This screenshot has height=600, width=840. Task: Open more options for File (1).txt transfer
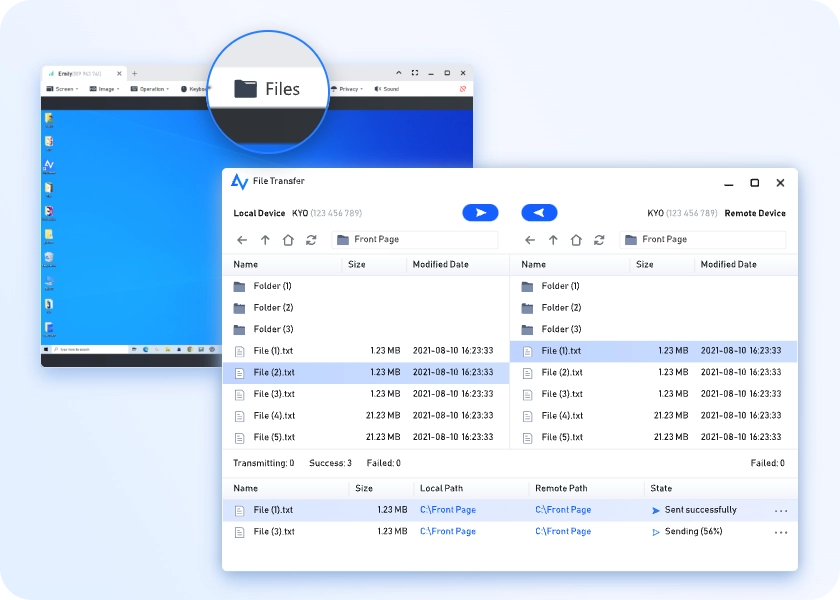tap(781, 511)
